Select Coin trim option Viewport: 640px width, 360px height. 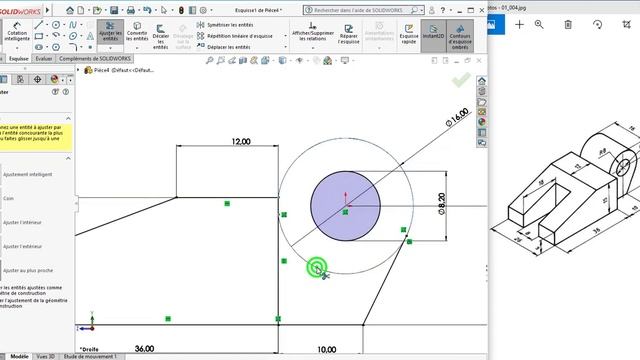pos(8,198)
